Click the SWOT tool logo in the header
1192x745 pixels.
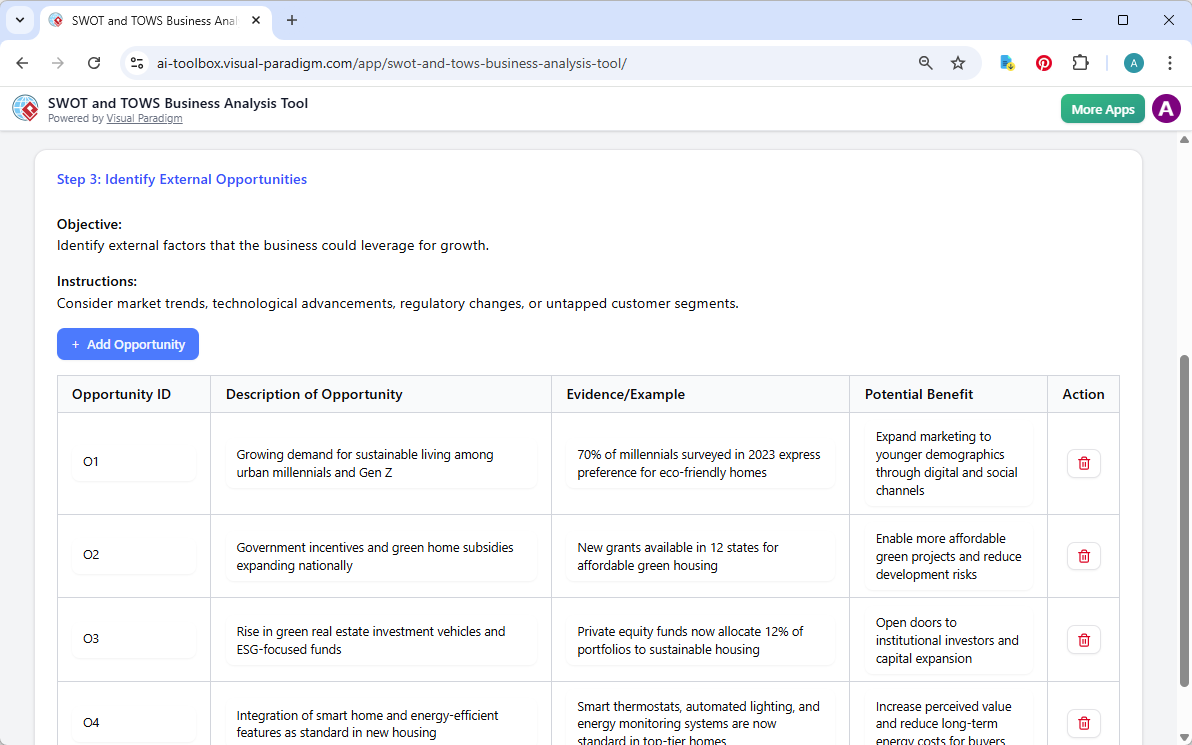(x=24, y=108)
